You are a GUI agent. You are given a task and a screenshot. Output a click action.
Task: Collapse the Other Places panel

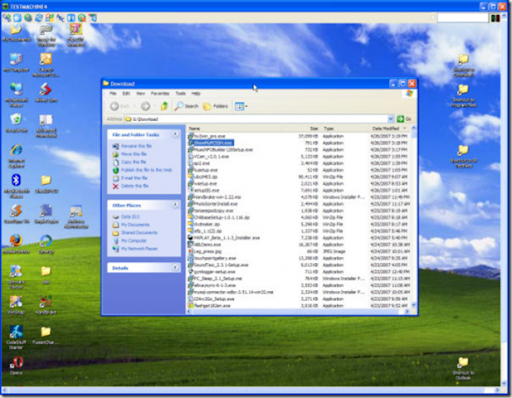(175, 205)
